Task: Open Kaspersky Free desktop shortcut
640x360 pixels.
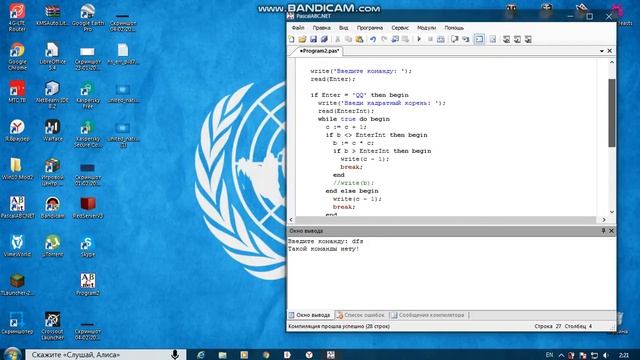Action: 88,95
